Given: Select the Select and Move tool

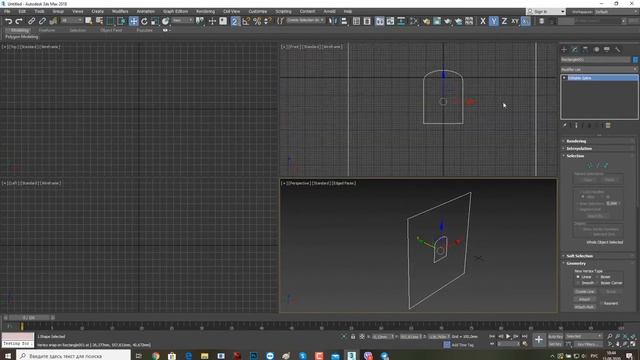Looking at the screenshot, I should point(133,21).
